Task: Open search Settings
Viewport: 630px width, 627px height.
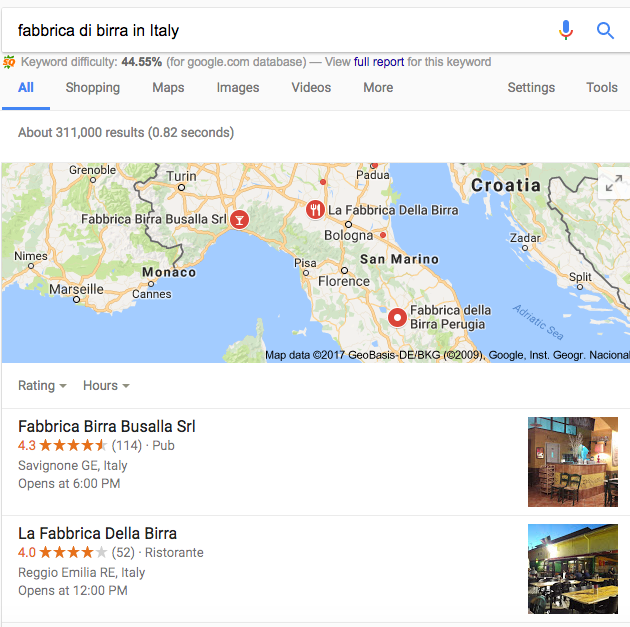Action: [531, 87]
